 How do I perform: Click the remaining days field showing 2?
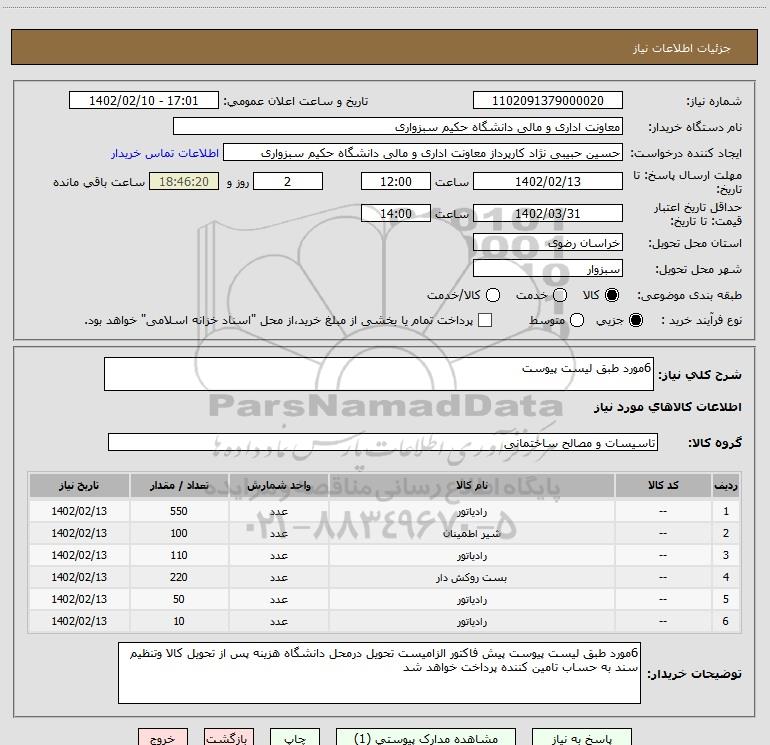tap(288, 181)
